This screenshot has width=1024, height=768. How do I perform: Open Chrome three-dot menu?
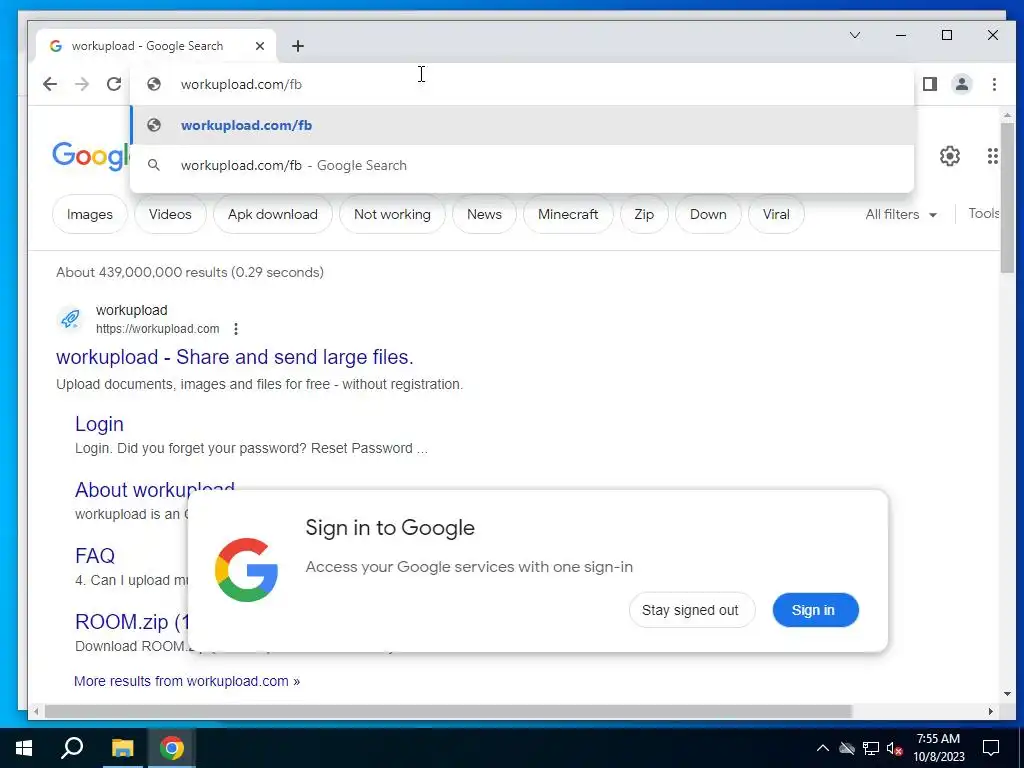point(994,84)
